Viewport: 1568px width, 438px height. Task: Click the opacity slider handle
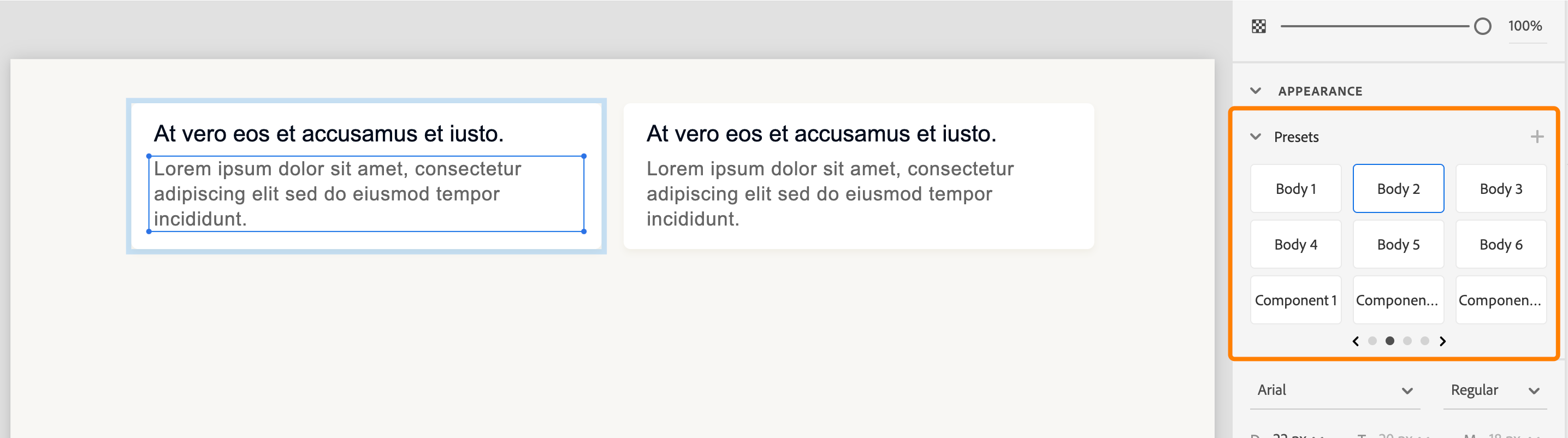point(1482,26)
